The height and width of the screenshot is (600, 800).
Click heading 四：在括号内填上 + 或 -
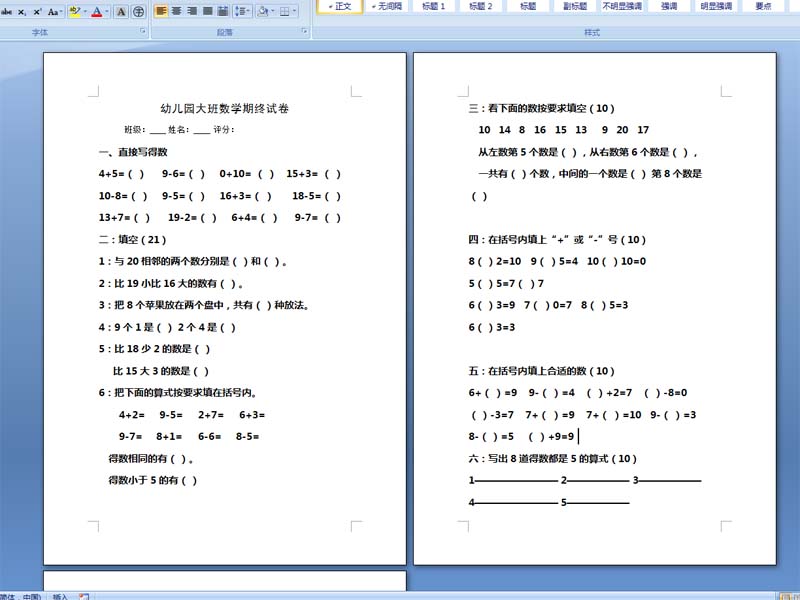pos(557,239)
